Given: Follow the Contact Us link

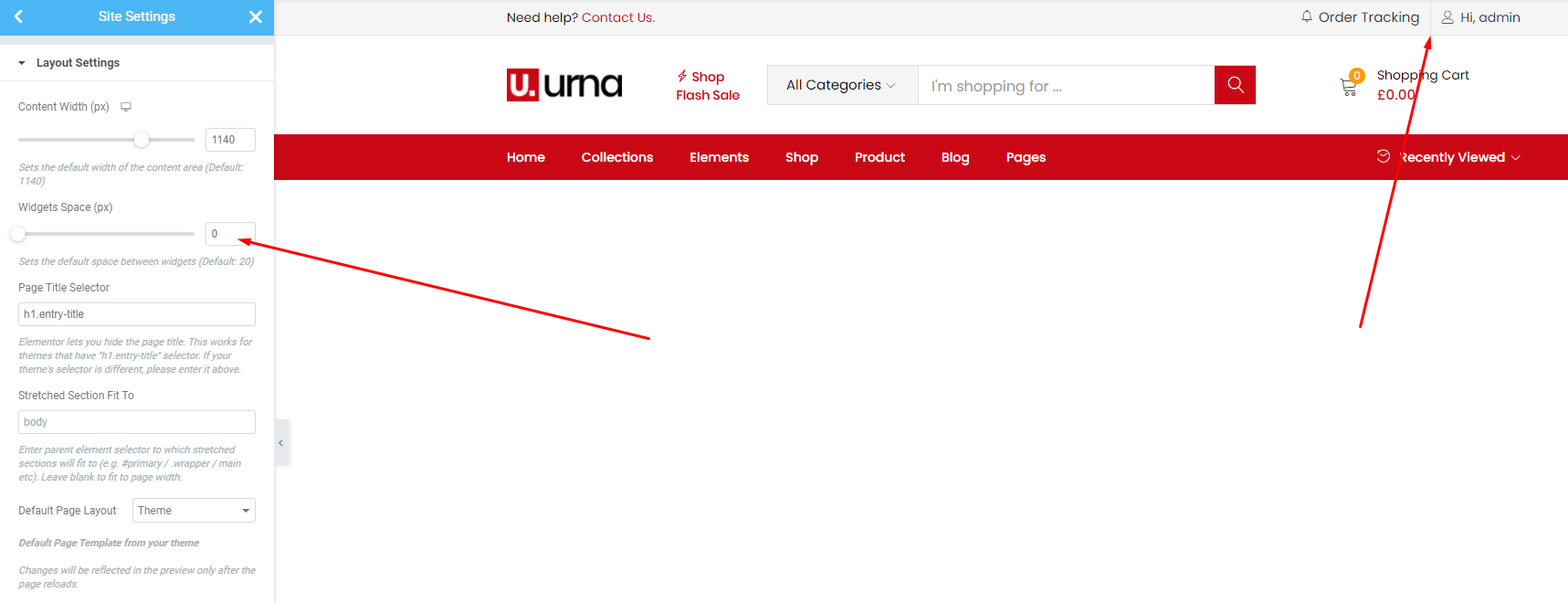Looking at the screenshot, I should click(618, 17).
